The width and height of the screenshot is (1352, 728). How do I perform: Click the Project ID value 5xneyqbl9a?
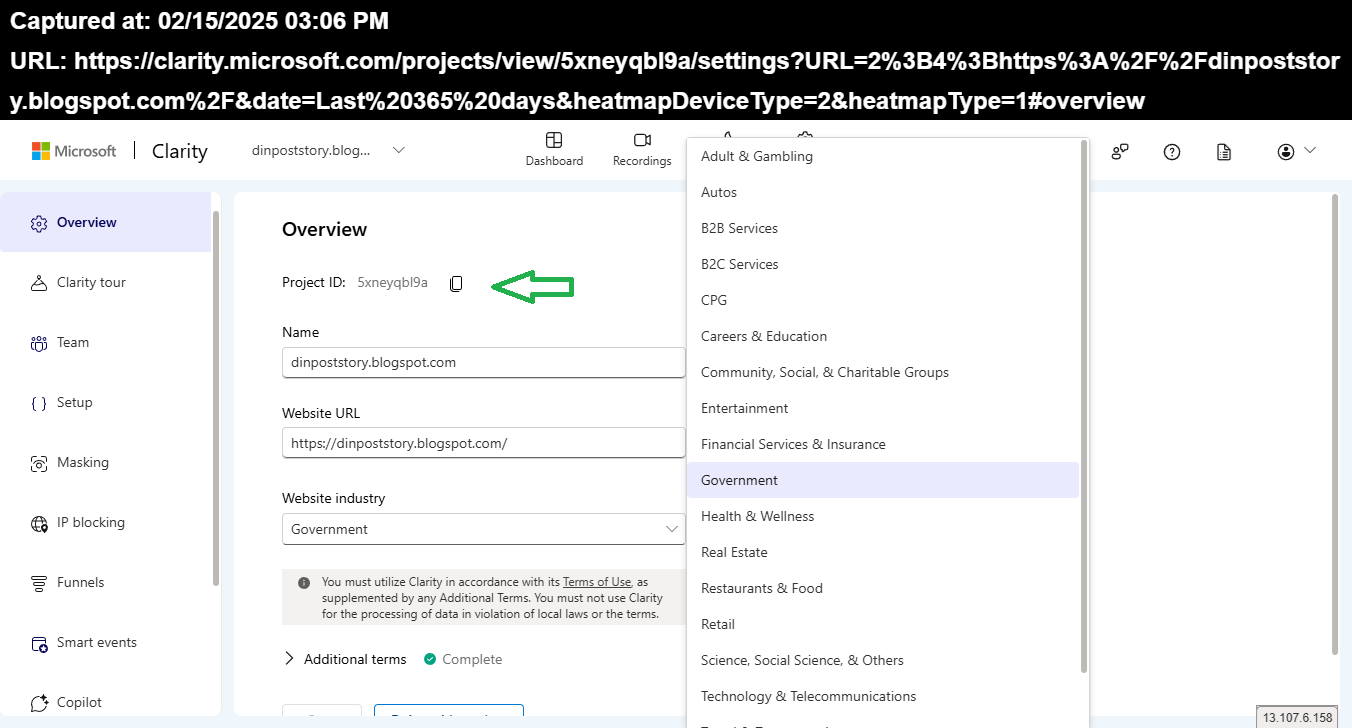pos(392,283)
